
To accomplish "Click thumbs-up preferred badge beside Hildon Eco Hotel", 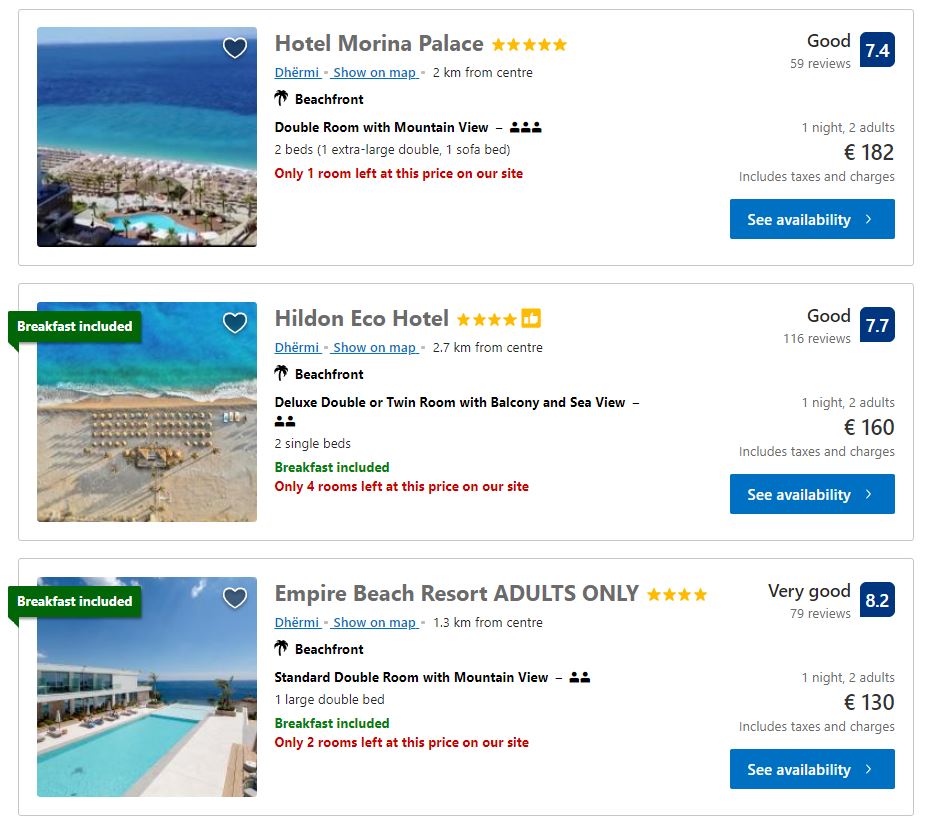I will click(531, 319).
